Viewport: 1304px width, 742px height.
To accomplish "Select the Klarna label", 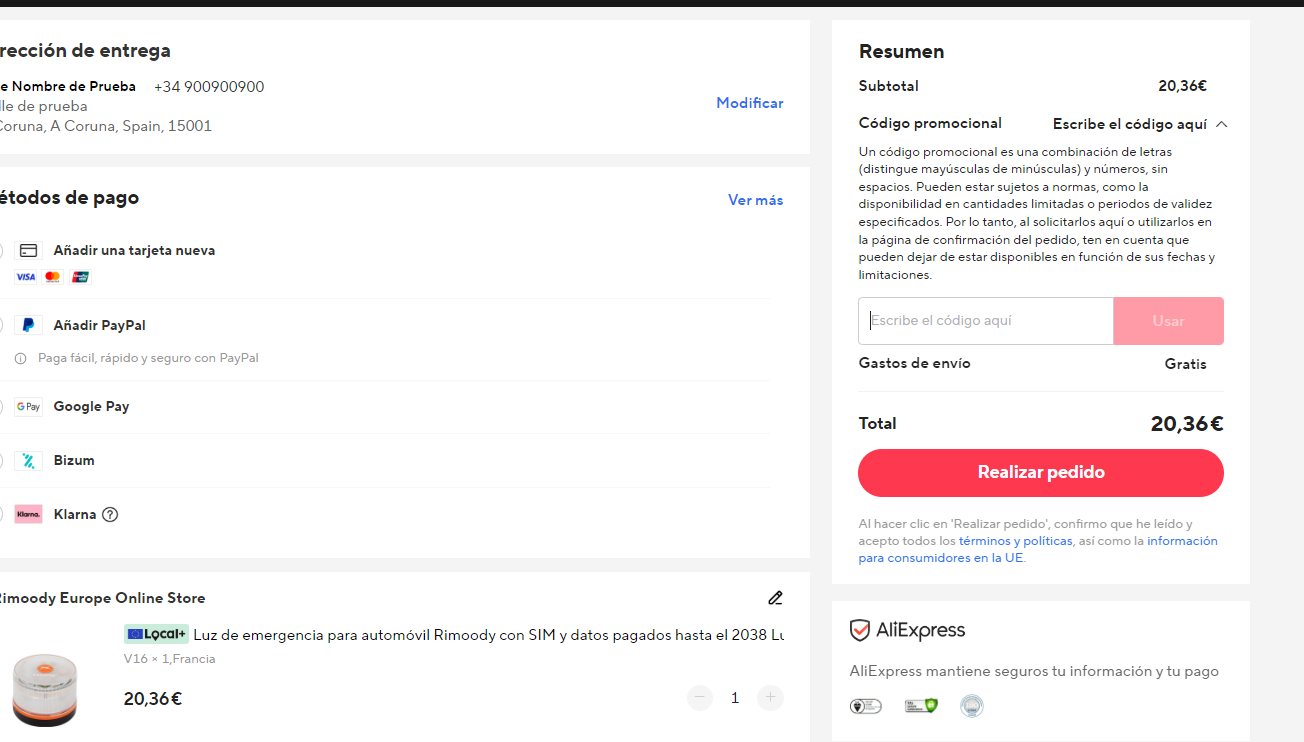I will (x=75, y=515).
